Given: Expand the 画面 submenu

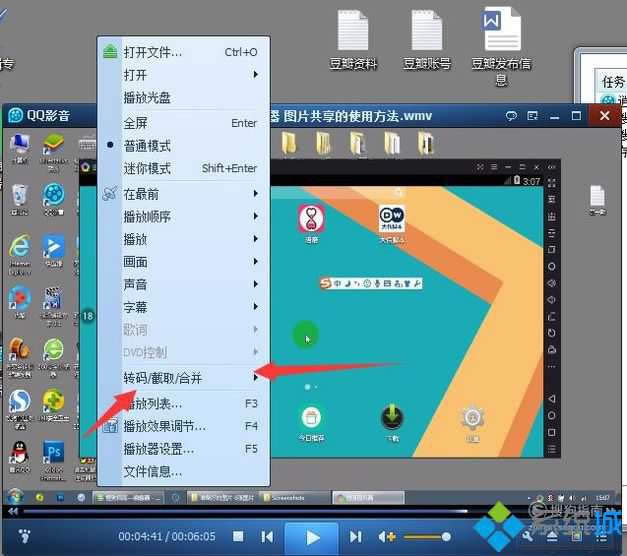Looking at the screenshot, I should click(184, 262).
